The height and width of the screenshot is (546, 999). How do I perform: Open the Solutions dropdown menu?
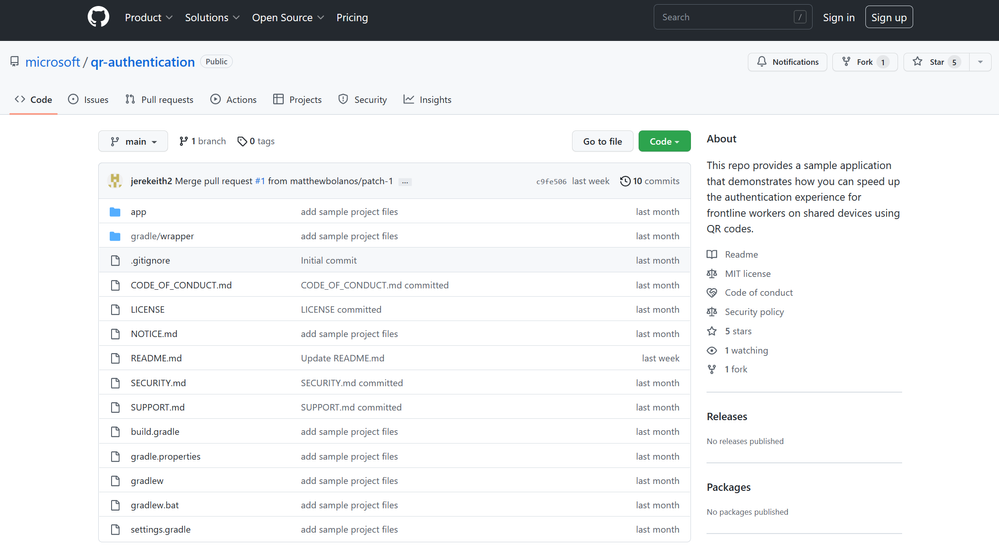[212, 17]
